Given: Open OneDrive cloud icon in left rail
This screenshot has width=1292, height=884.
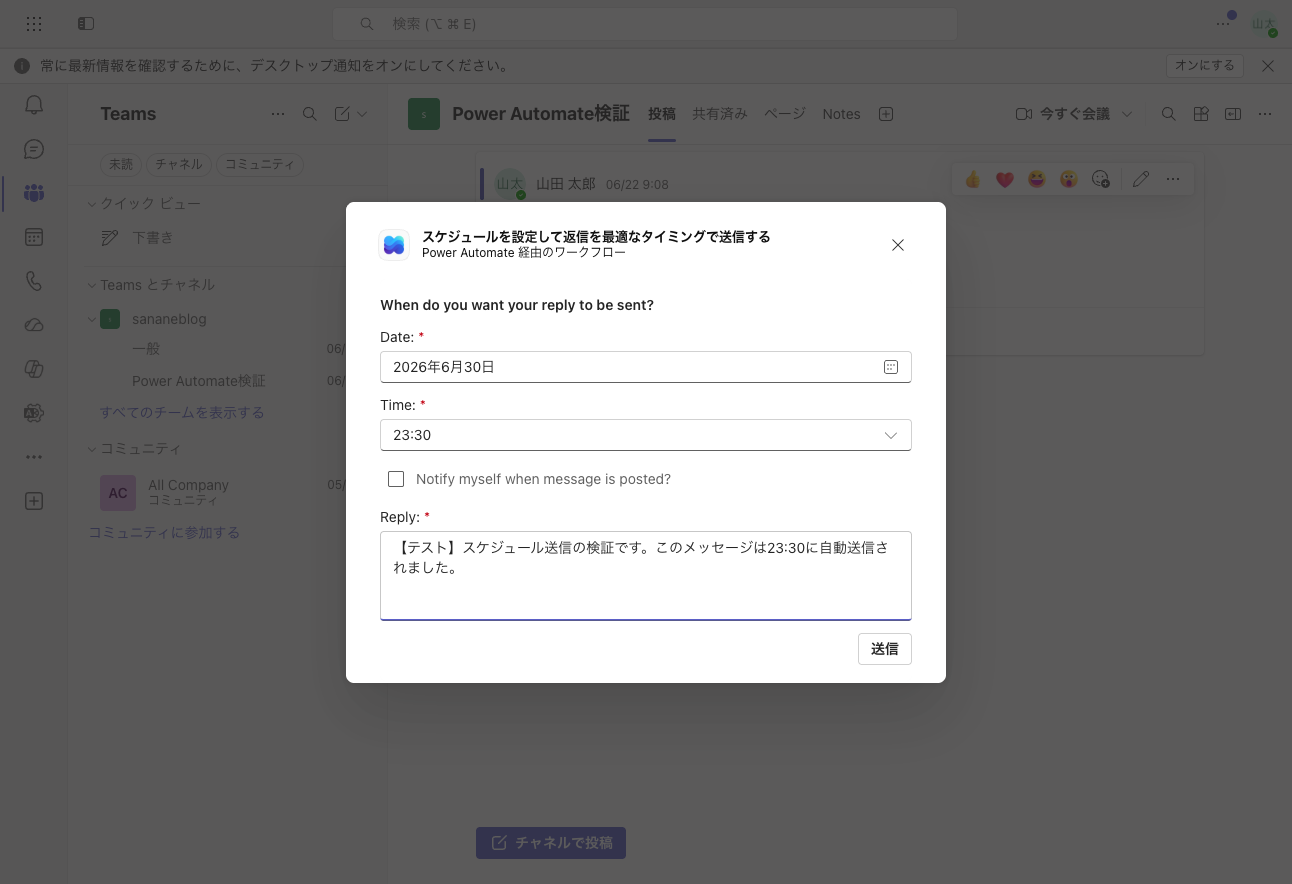Looking at the screenshot, I should click(x=34, y=325).
